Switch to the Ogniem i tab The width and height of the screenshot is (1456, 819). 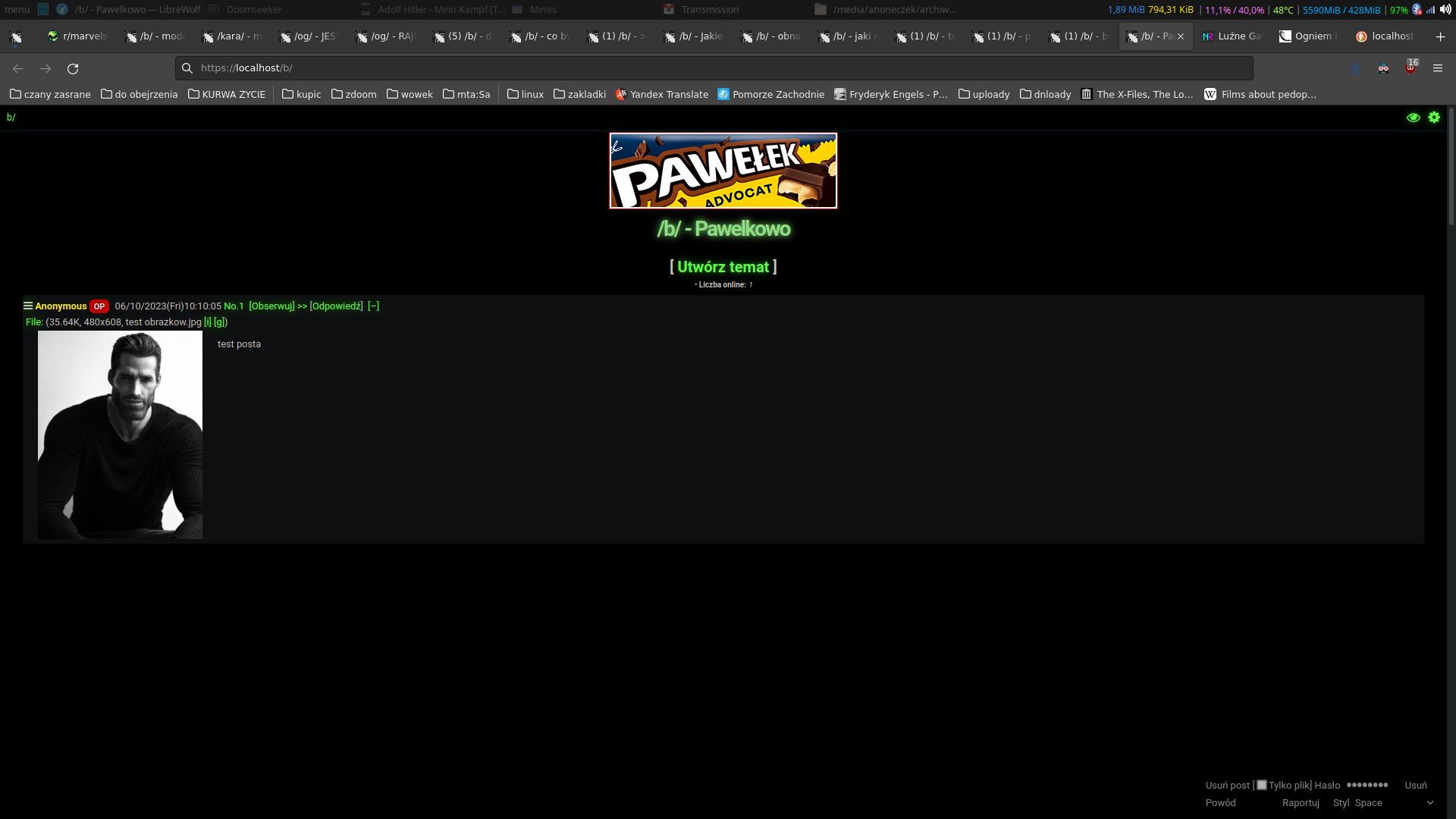pyautogui.click(x=1309, y=36)
